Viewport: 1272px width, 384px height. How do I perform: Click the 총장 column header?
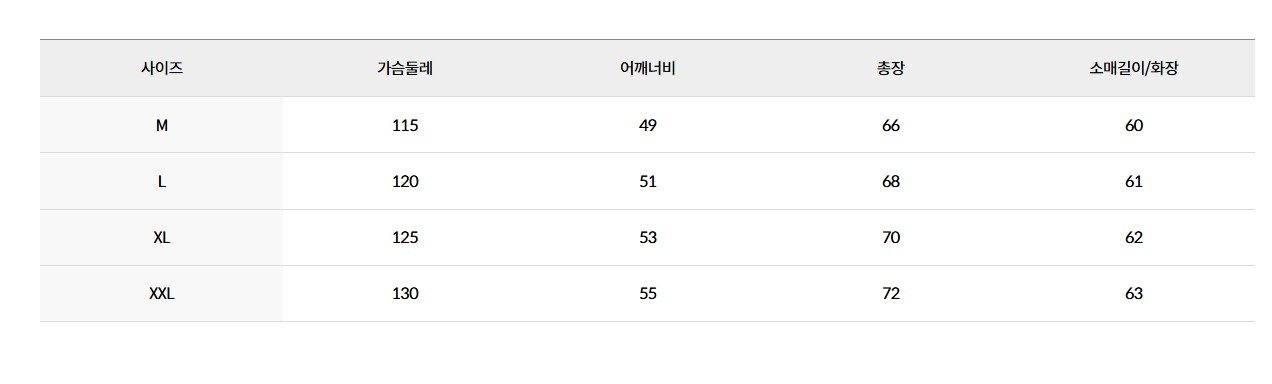[x=891, y=69]
